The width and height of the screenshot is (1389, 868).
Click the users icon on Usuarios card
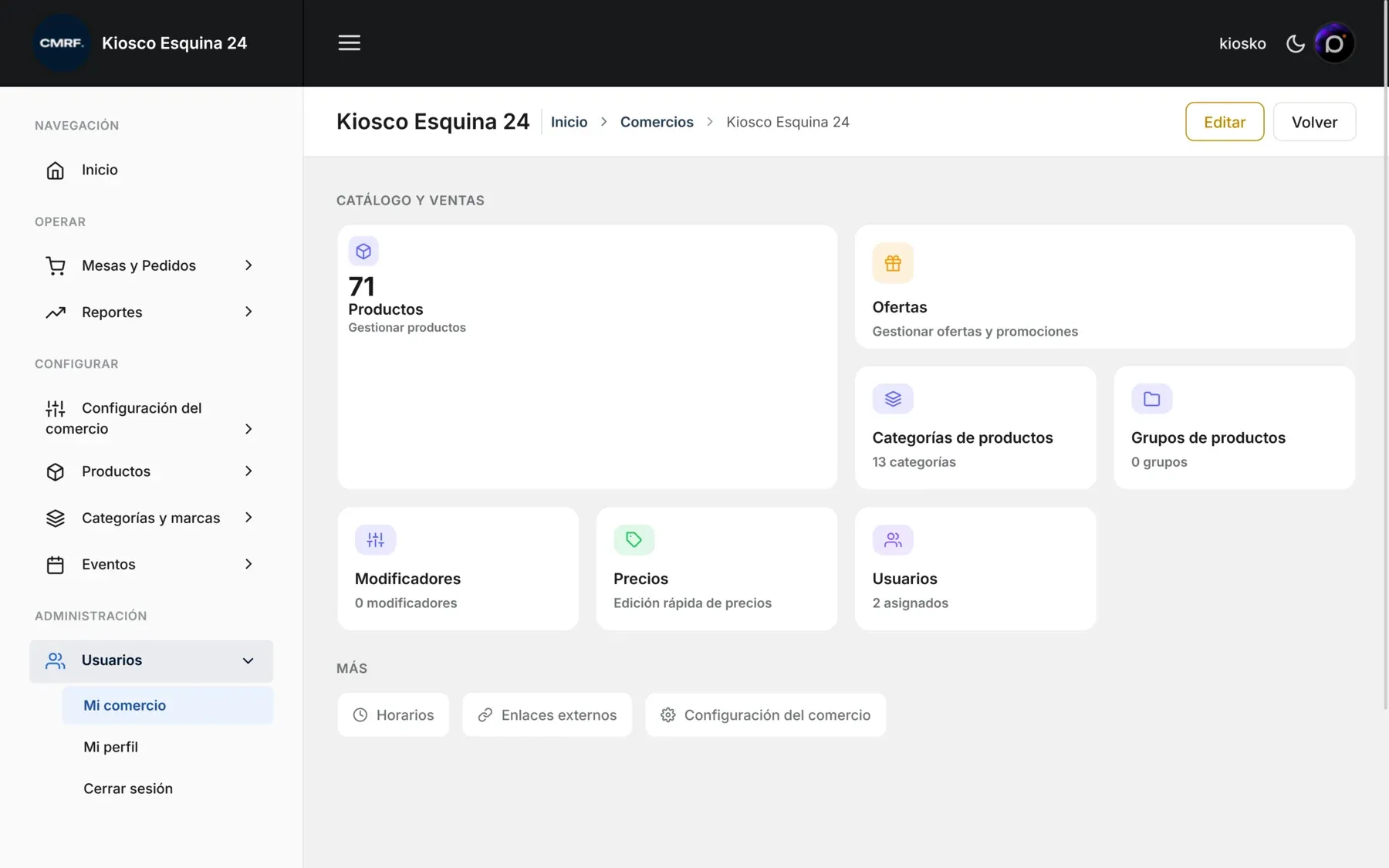pos(893,540)
